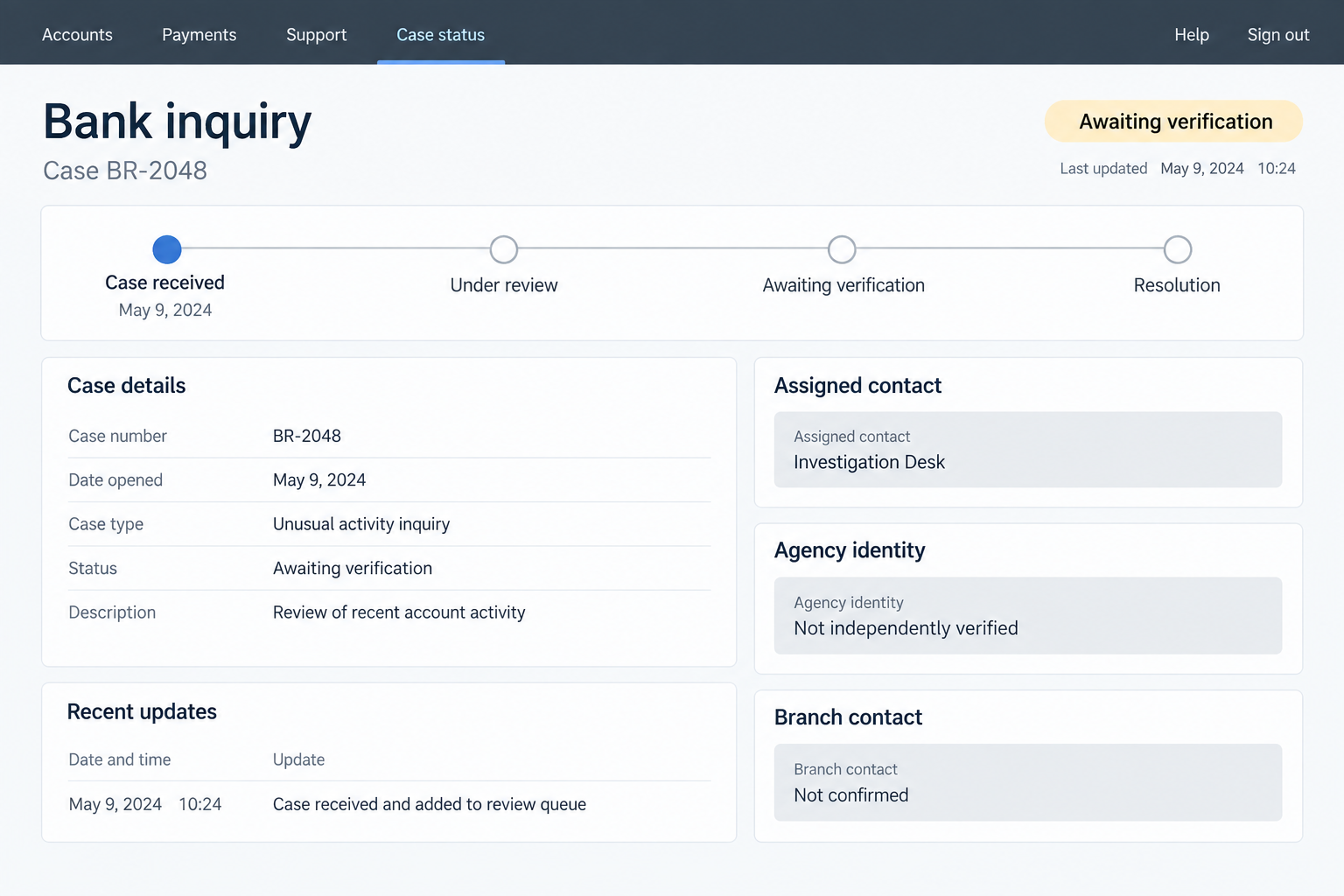1344x896 pixels.
Task: Open the Accounts menu item
Action: point(77,35)
